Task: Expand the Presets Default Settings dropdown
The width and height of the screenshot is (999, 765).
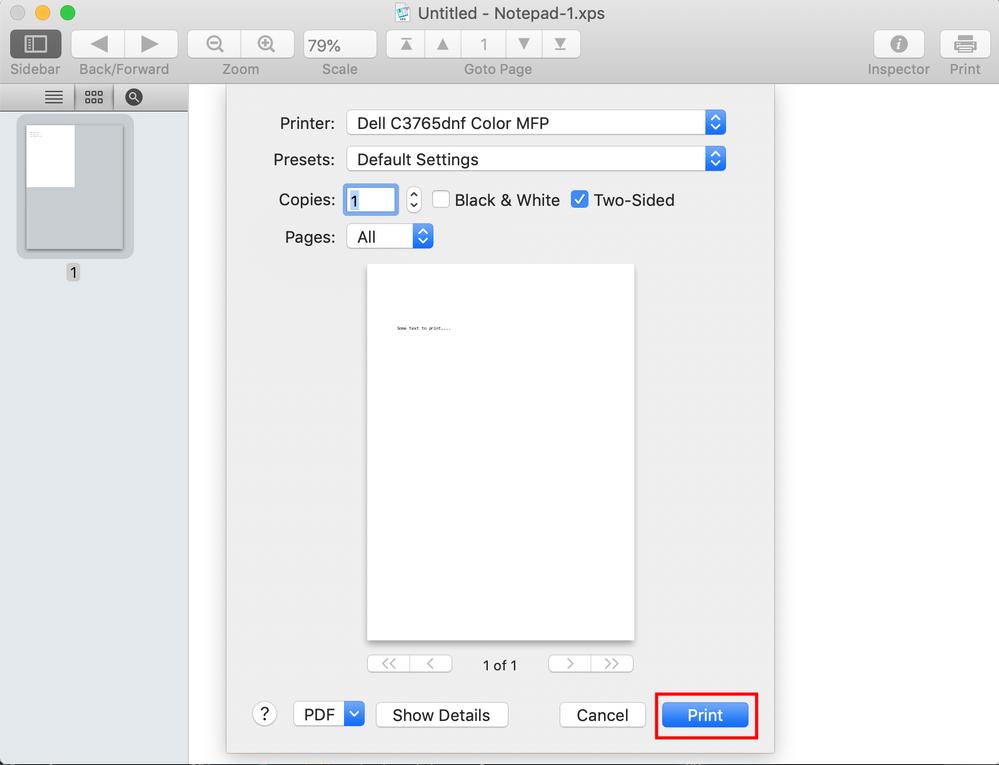Action: point(535,159)
